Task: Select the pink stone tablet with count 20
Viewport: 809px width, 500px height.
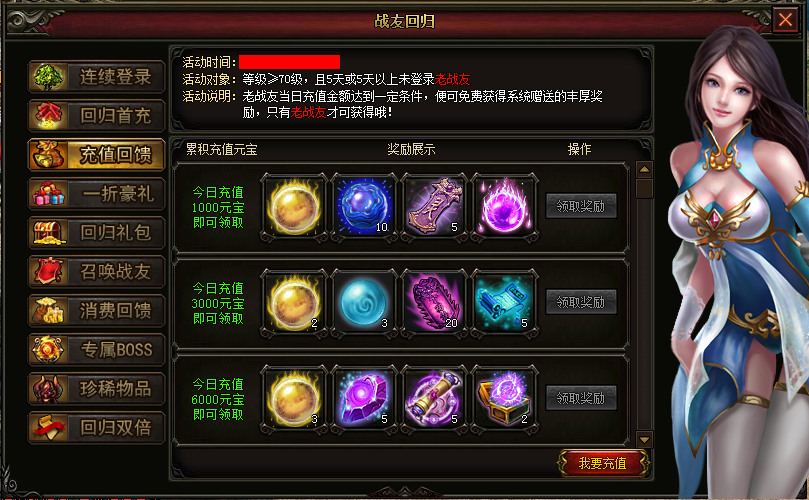Action: tap(434, 303)
